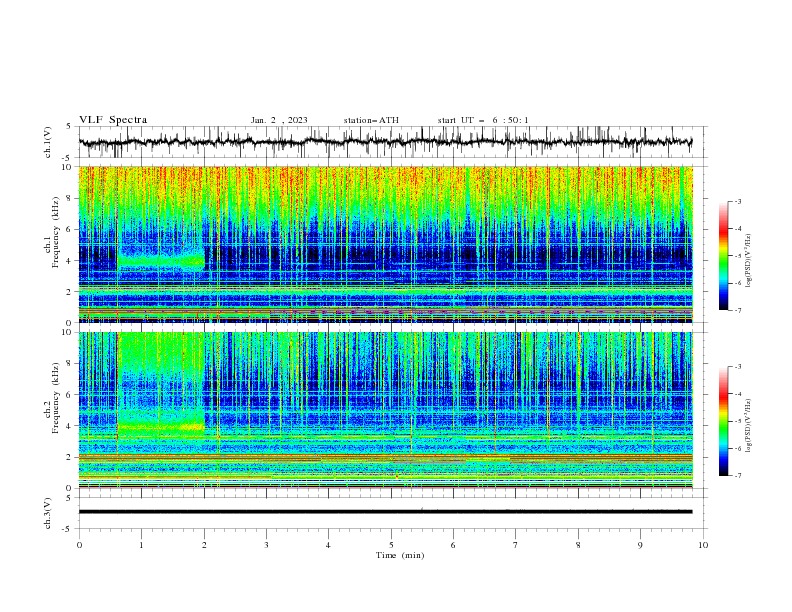This screenshot has height=612, width=792.
Task: Click the upper color bar's "log(PSD)(V²/Hz)" label
Action: point(749,261)
